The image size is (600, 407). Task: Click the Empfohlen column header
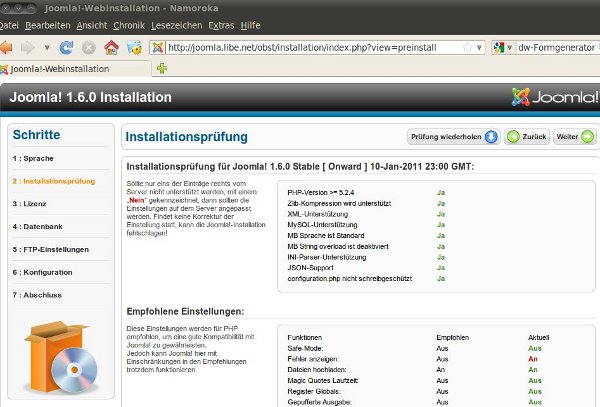pyautogui.click(x=453, y=337)
